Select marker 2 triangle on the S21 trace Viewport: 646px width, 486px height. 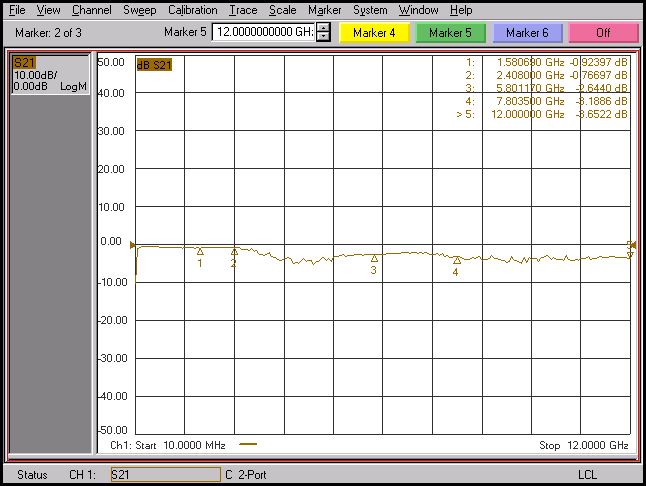[x=234, y=253]
